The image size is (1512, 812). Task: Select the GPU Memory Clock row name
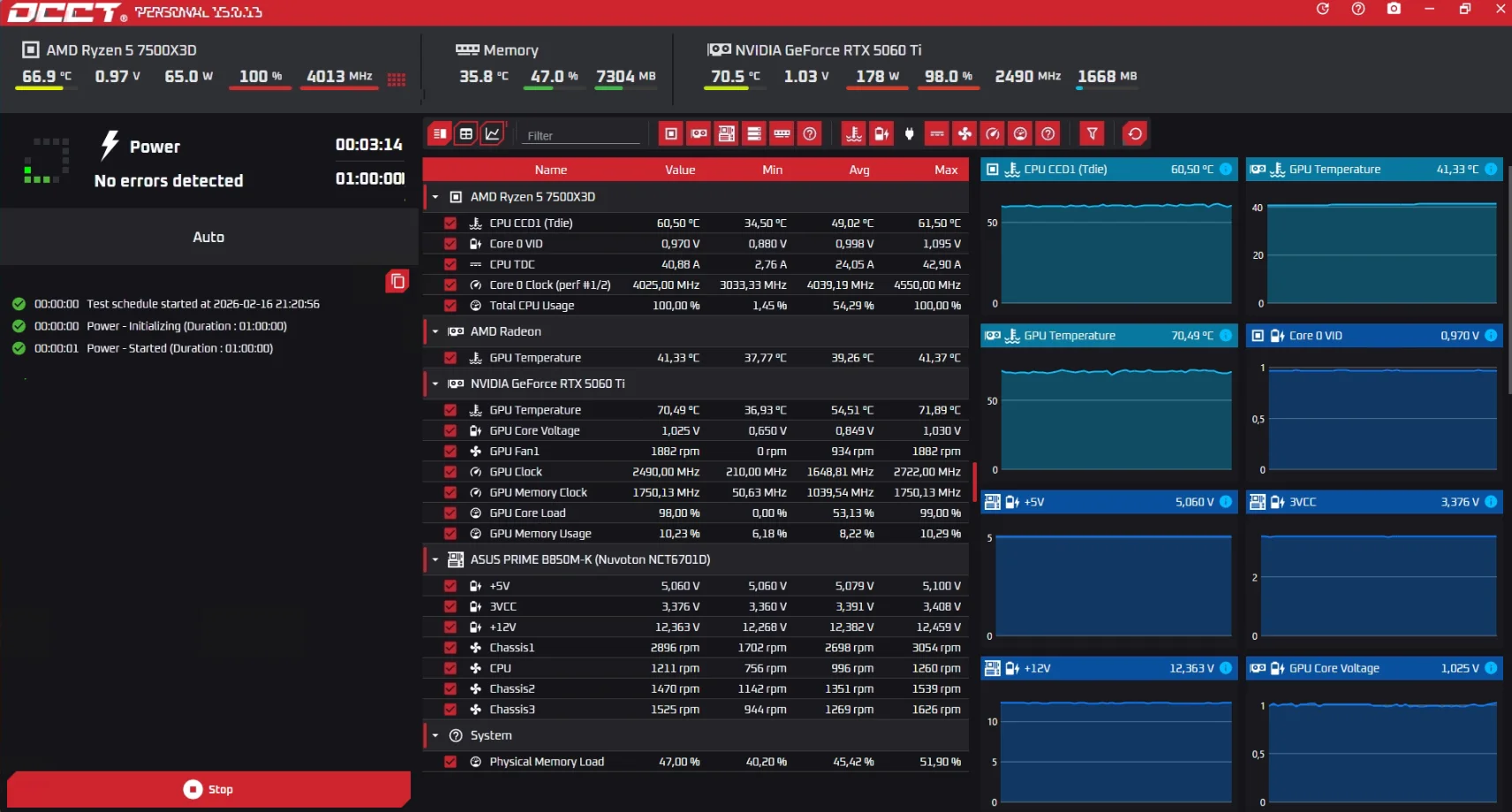pos(538,493)
